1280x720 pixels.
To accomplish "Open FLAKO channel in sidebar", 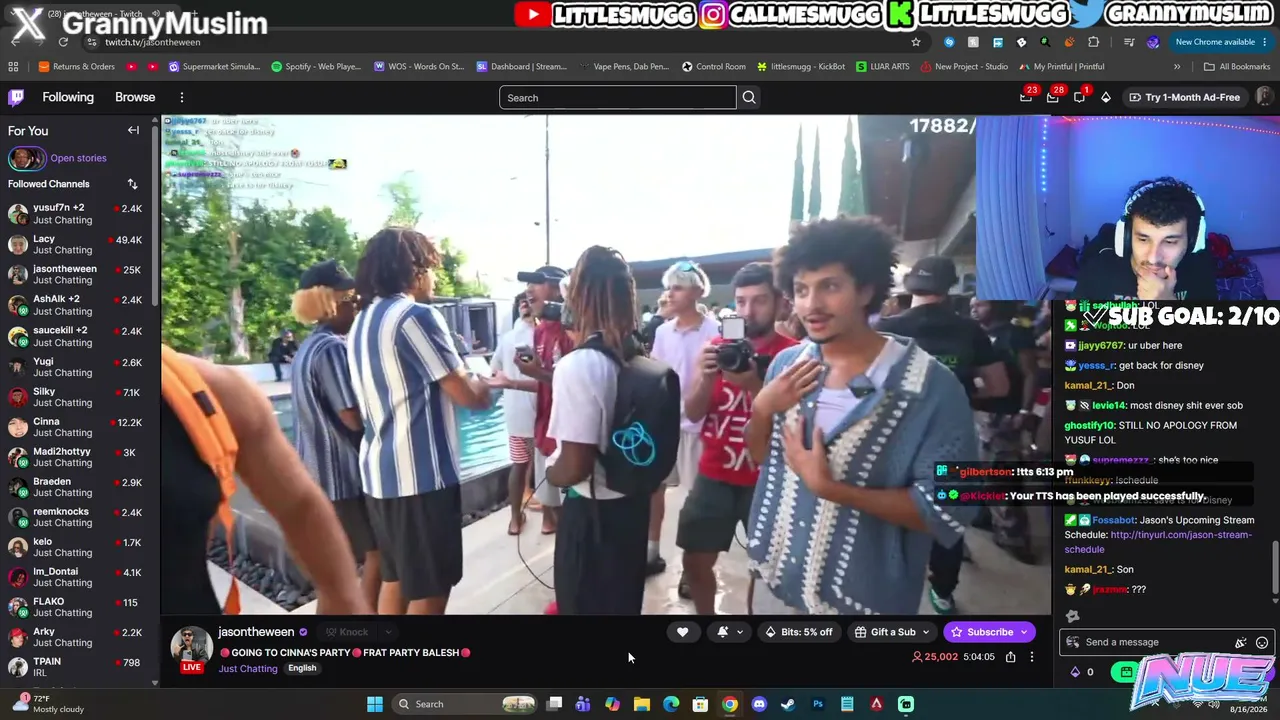I will pyautogui.click(x=78, y=607).
